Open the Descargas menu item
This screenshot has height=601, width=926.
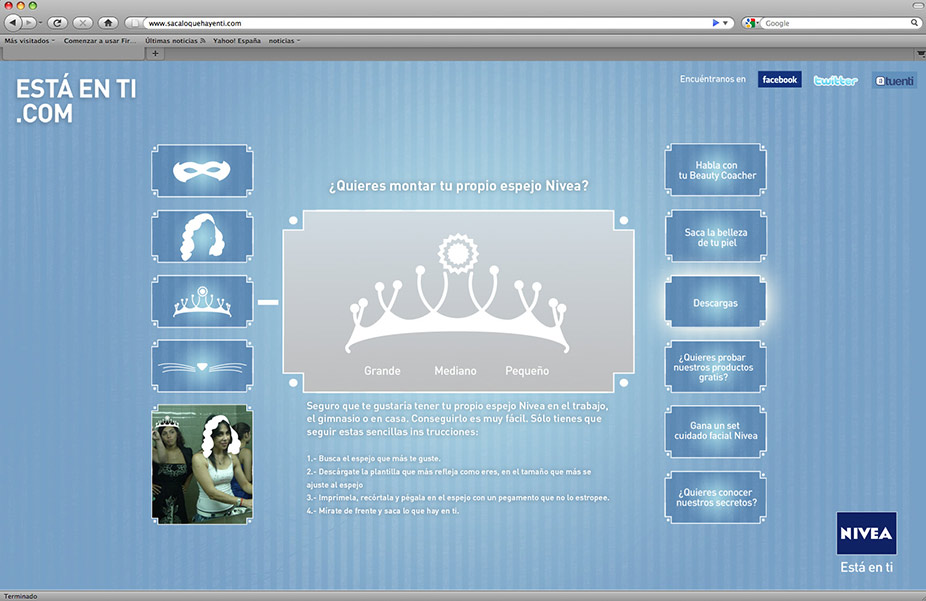pos(715,303)
